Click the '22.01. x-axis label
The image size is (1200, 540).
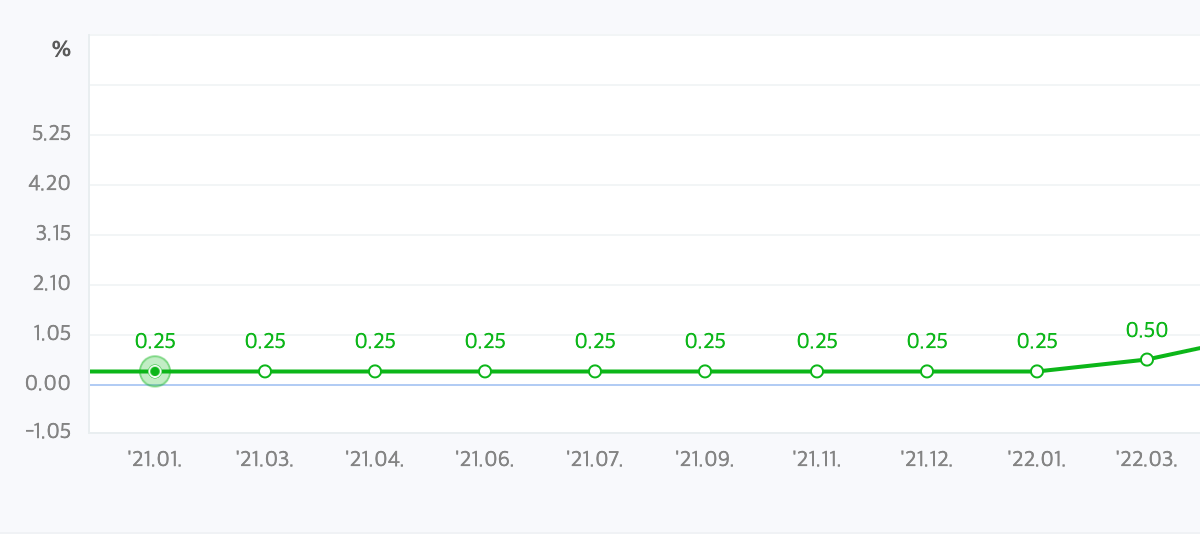[1037, 460]
